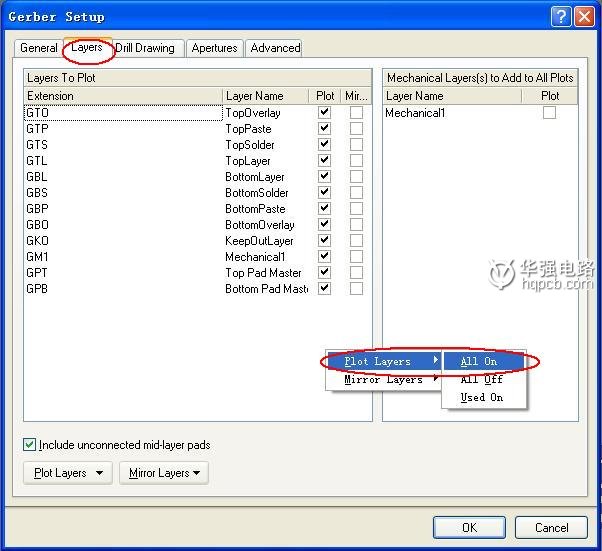Enable Mirror for the TopPaste layer

point(356,129)
